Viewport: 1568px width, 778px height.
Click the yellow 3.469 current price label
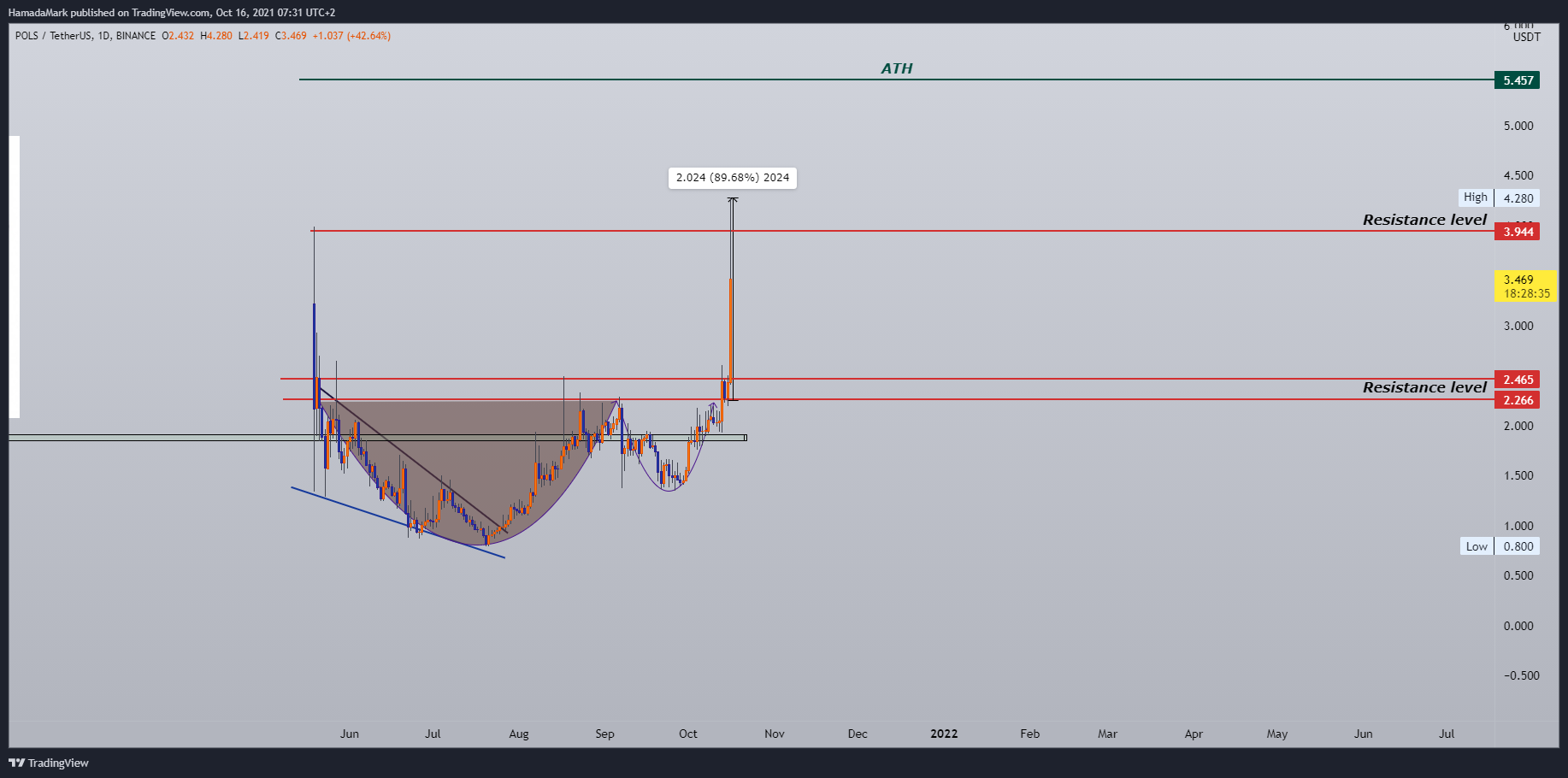1526,286
